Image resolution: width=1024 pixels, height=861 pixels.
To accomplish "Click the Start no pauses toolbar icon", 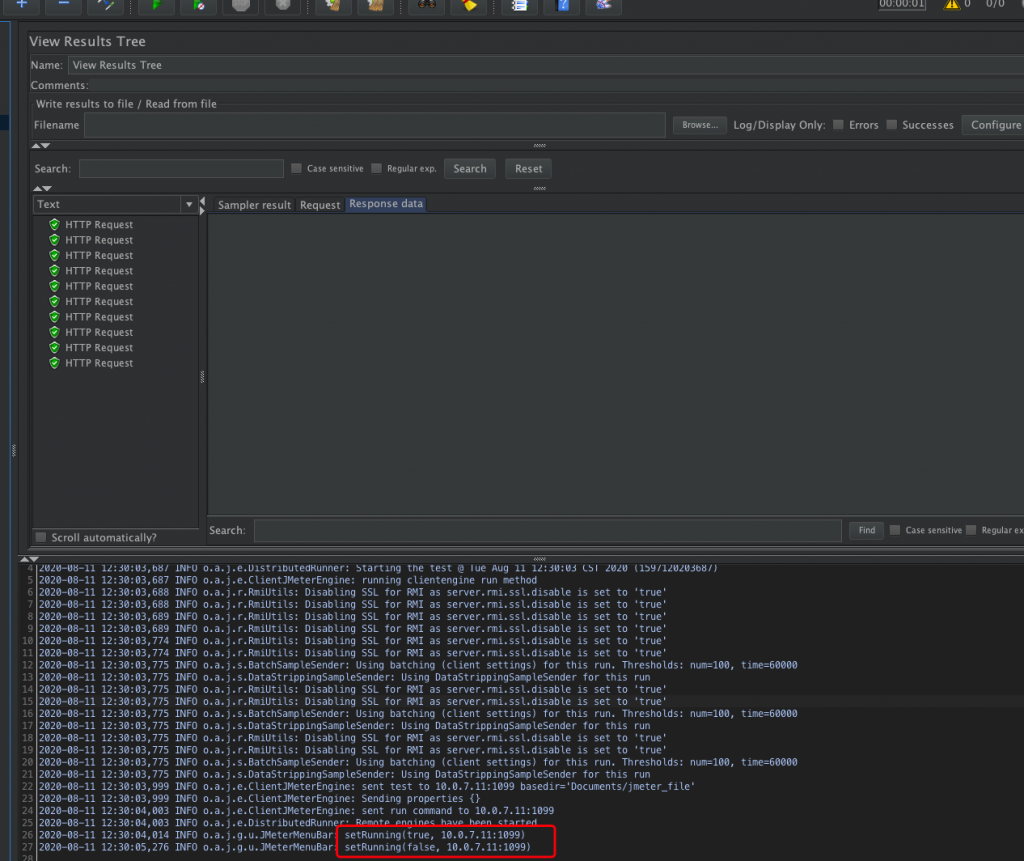I will [x=198, y=5].
